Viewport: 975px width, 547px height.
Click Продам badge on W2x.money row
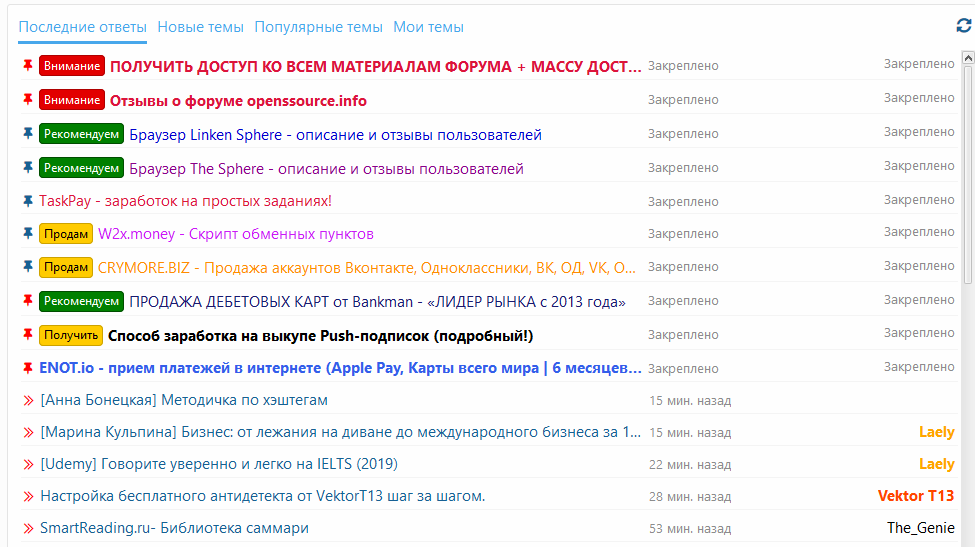(66, 234)
